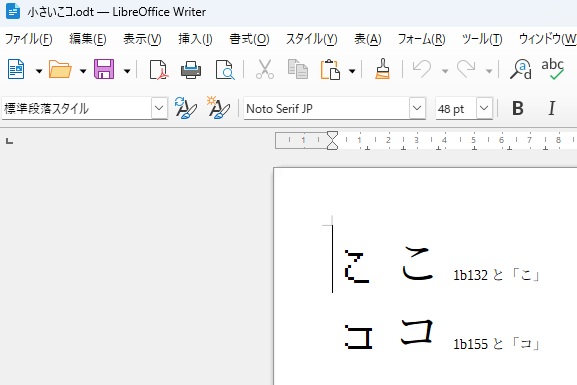Click the Cut scissors icon

click(265, 69)
